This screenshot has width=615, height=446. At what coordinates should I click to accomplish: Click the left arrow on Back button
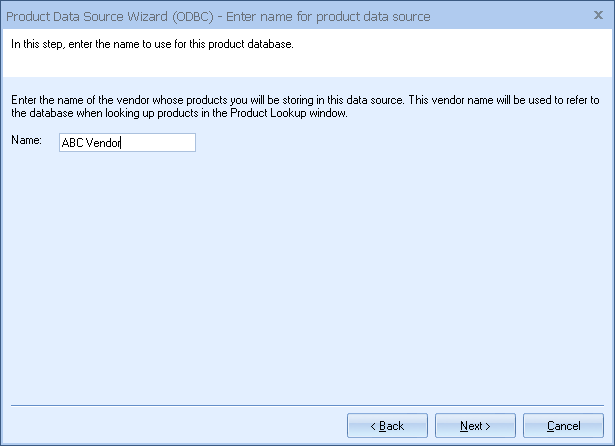(374, 426)
